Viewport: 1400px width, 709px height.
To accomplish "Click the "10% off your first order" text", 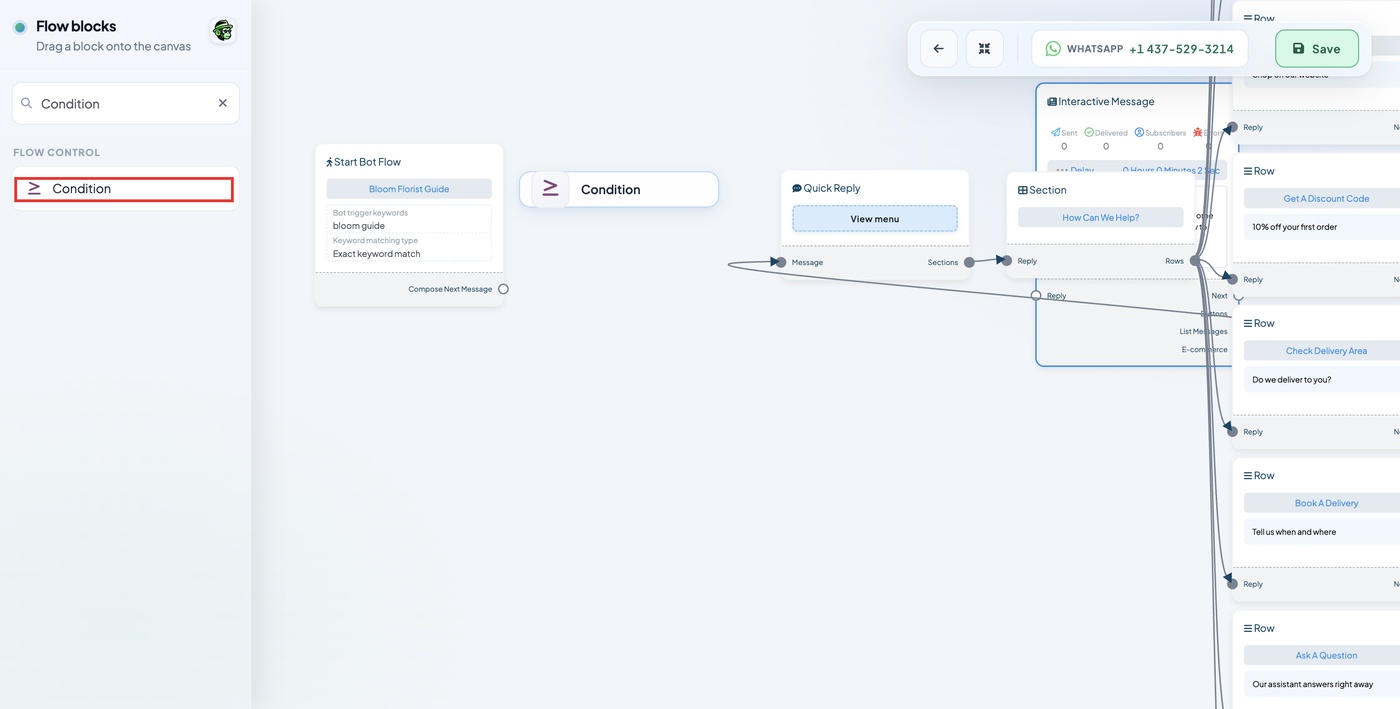I will click(x=1294, y=227).
